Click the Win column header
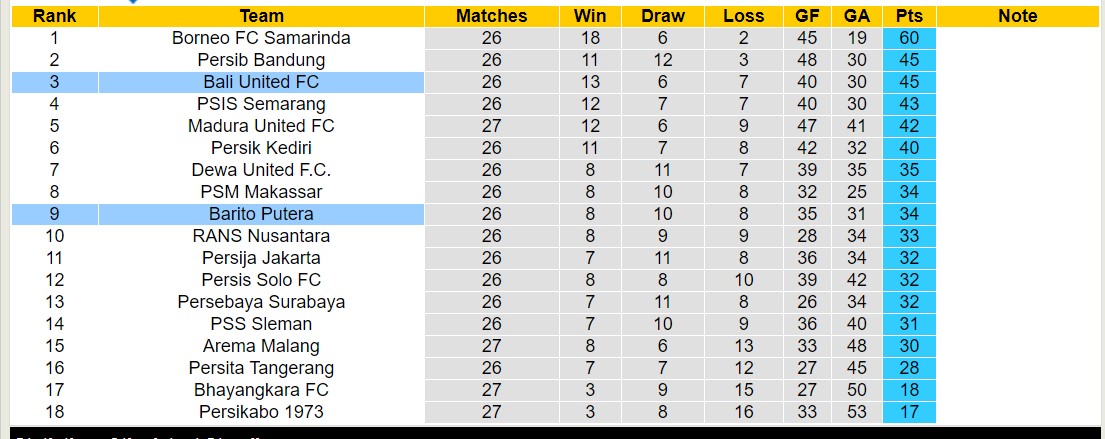Viewport: 1105px width, 439px height. [590, 16]
